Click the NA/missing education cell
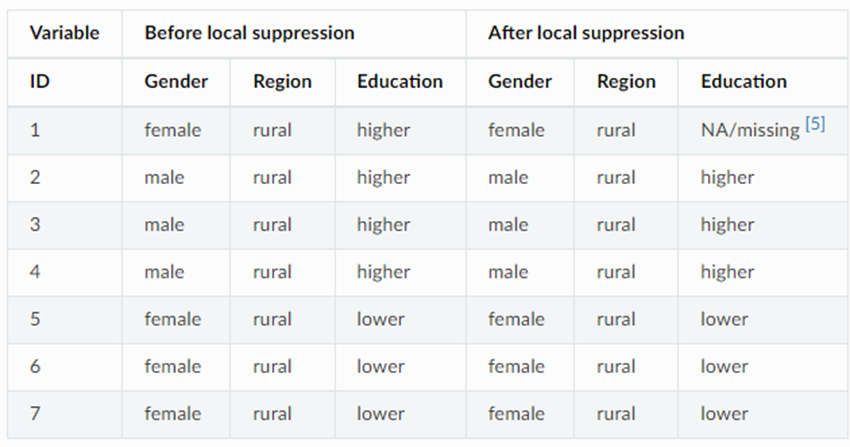 click(x=750, y=130)
